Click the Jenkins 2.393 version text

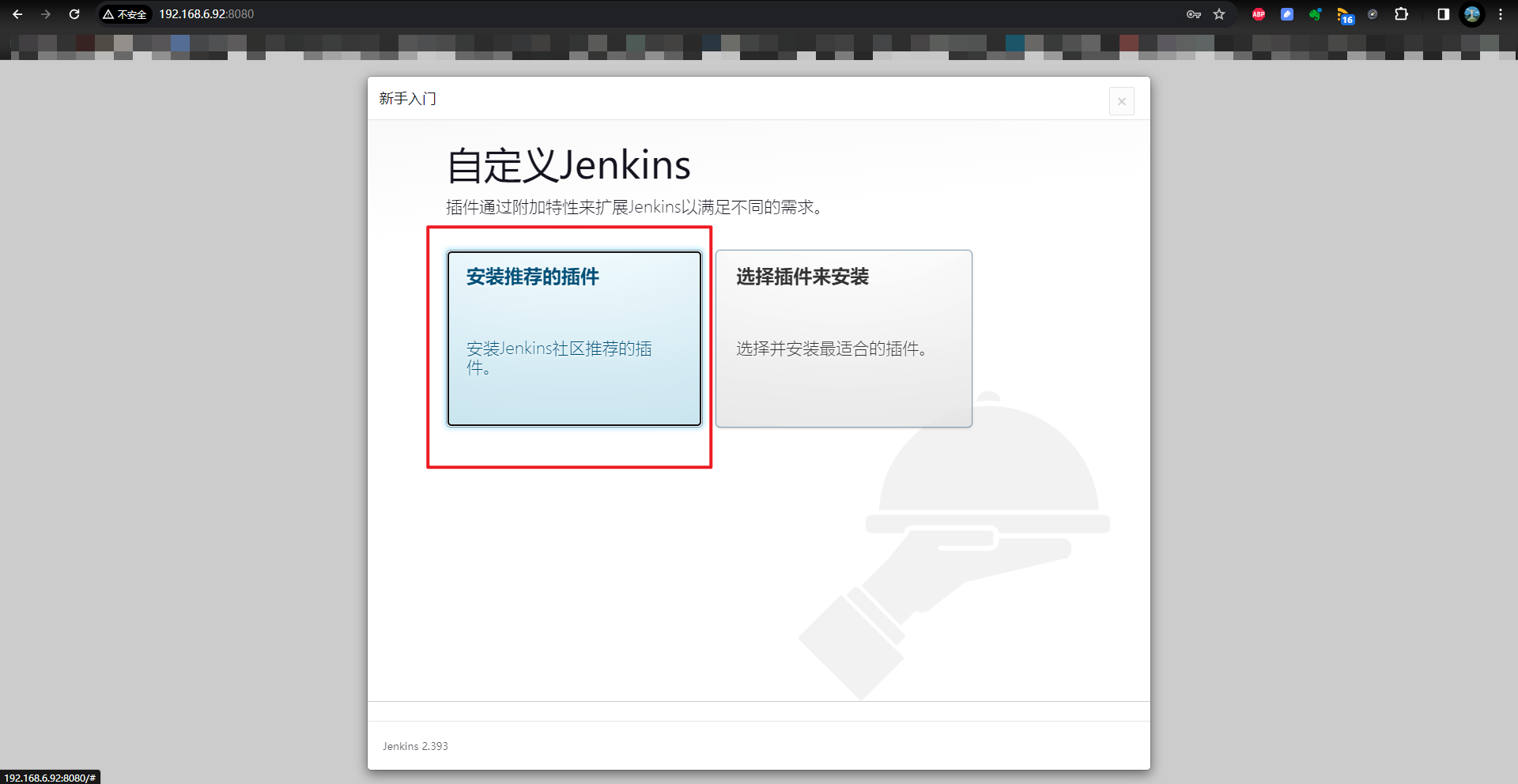(415, 746)
